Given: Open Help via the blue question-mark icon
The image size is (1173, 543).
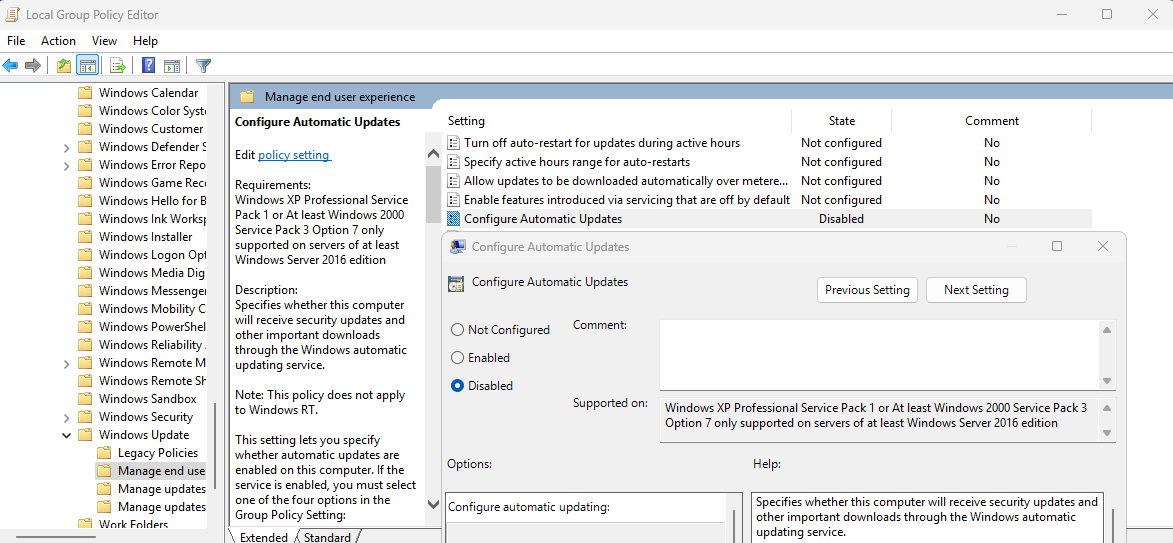Looking at the screenshot, I should 148,66.
